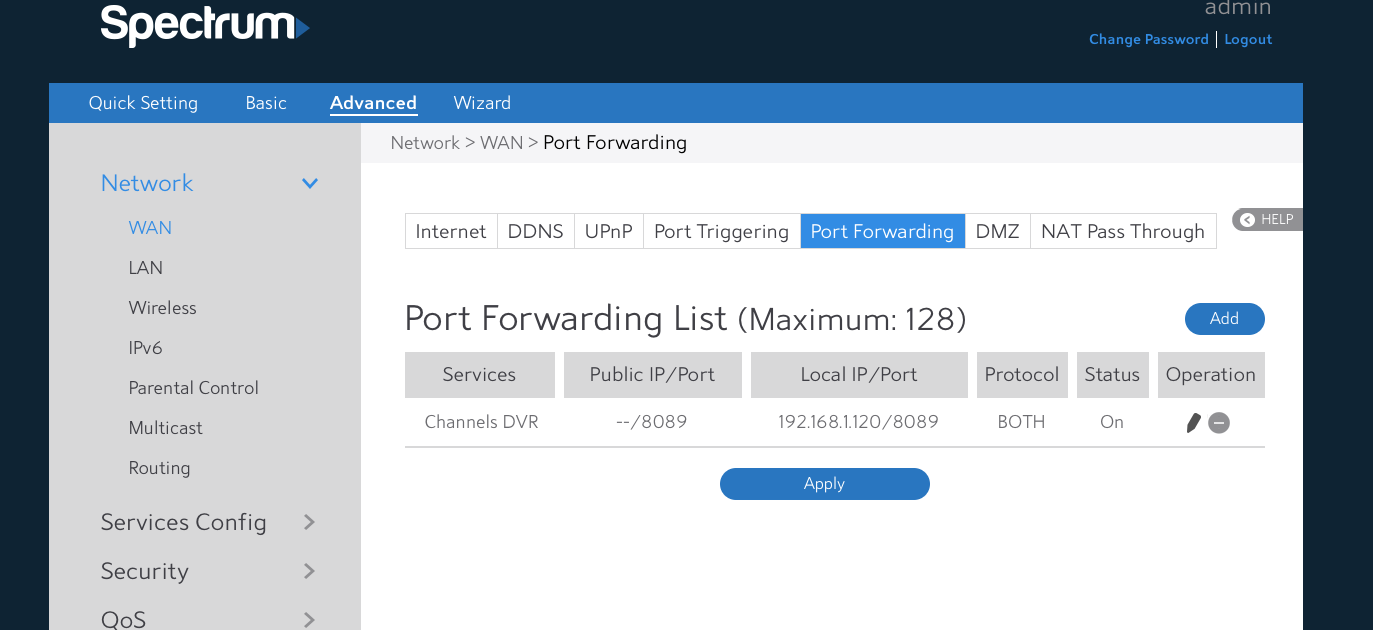This screenshot has height=630, width=1373.
Task: Log out using the Logout link
Action: tap(1248, 39)
